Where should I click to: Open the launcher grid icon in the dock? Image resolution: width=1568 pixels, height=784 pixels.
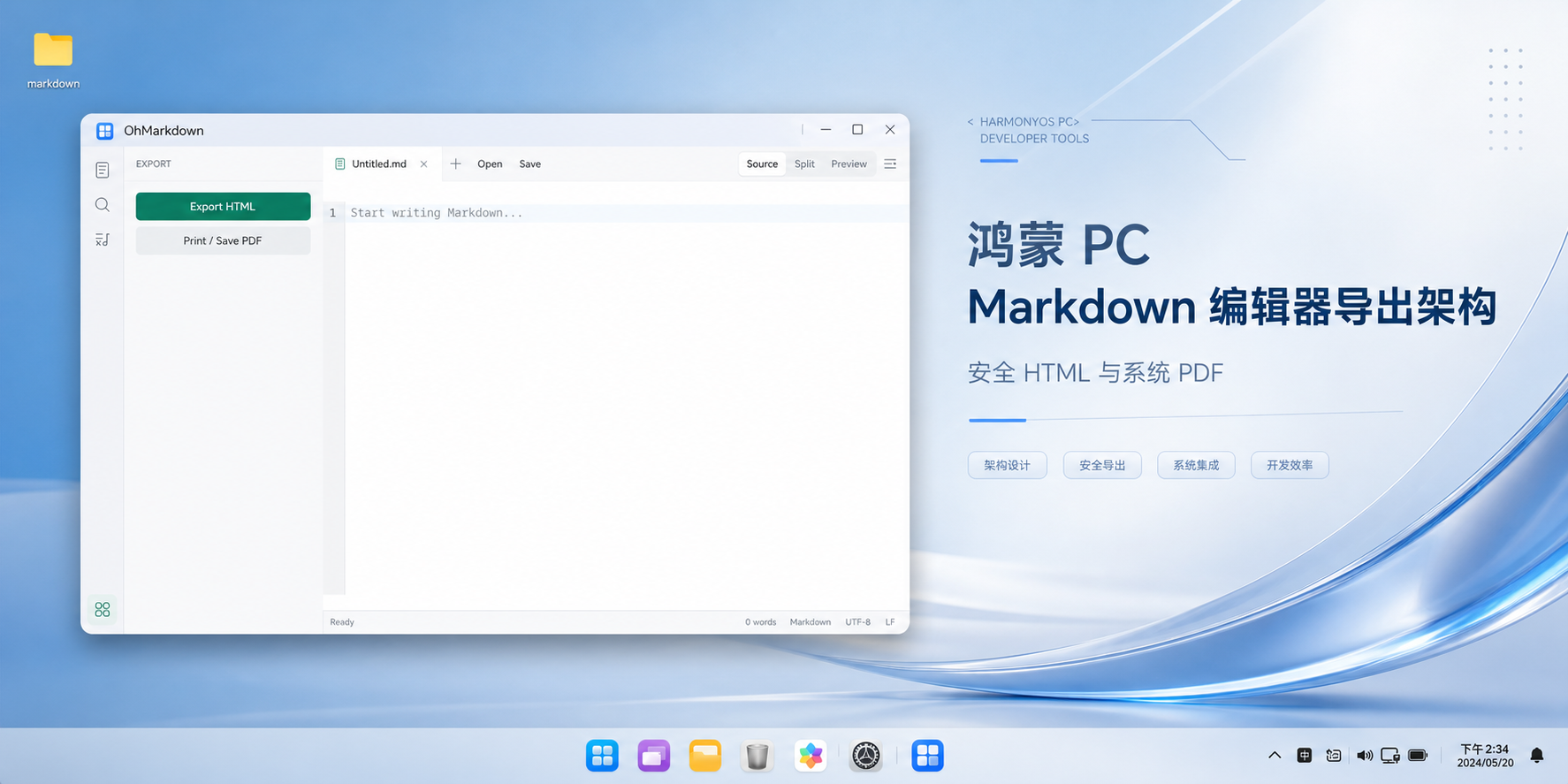click(602, 756)
